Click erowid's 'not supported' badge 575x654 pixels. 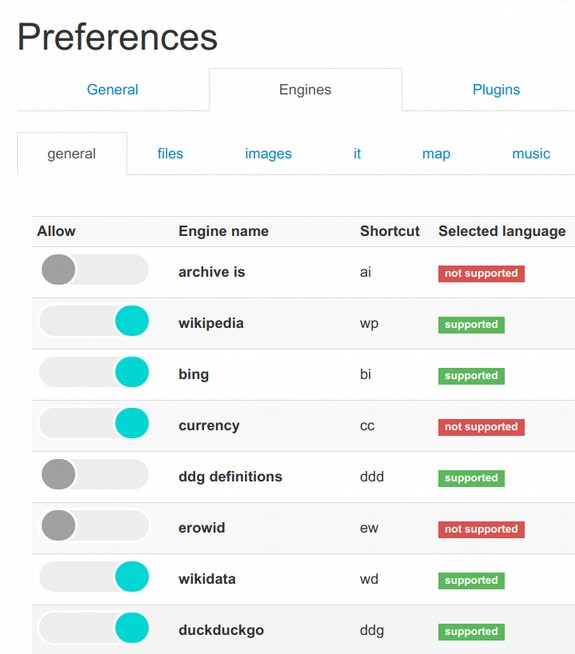(481, 529)
